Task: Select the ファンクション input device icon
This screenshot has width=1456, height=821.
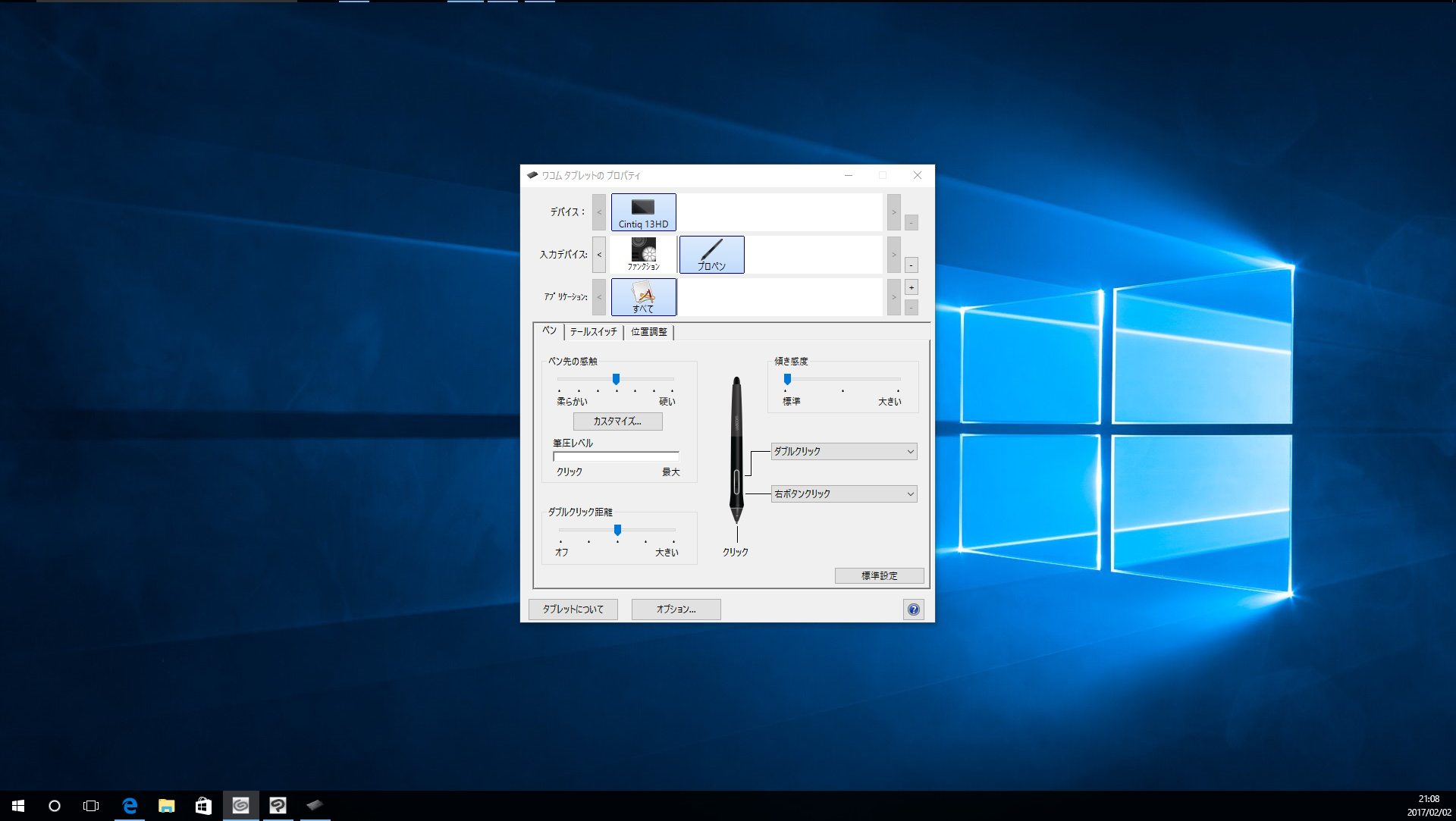Action: pos(643,254)
